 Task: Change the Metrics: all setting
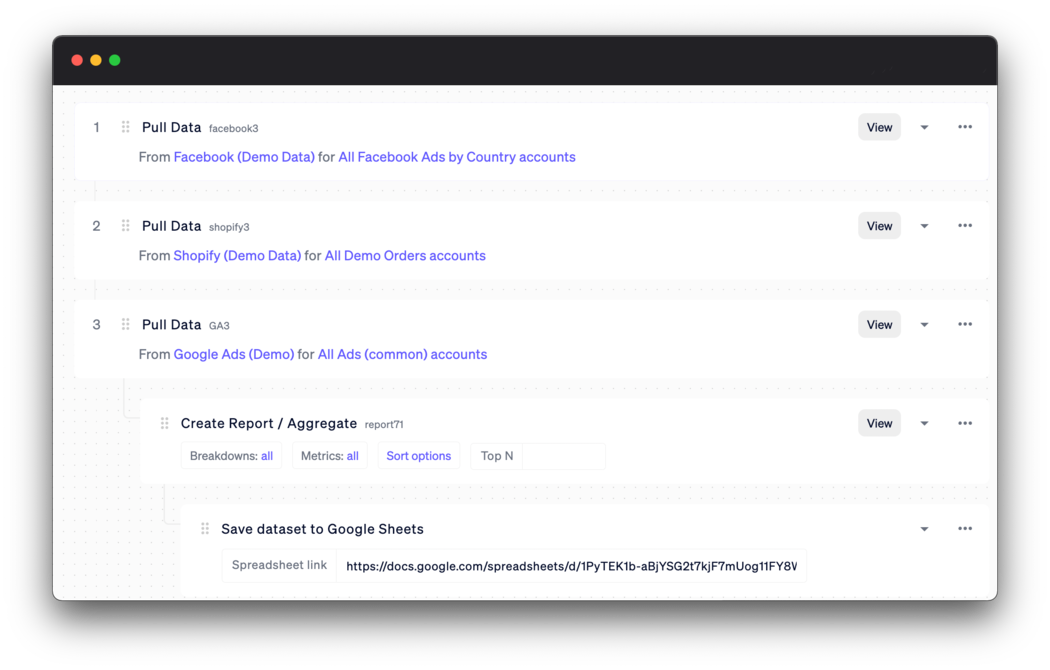pos(329,456)
